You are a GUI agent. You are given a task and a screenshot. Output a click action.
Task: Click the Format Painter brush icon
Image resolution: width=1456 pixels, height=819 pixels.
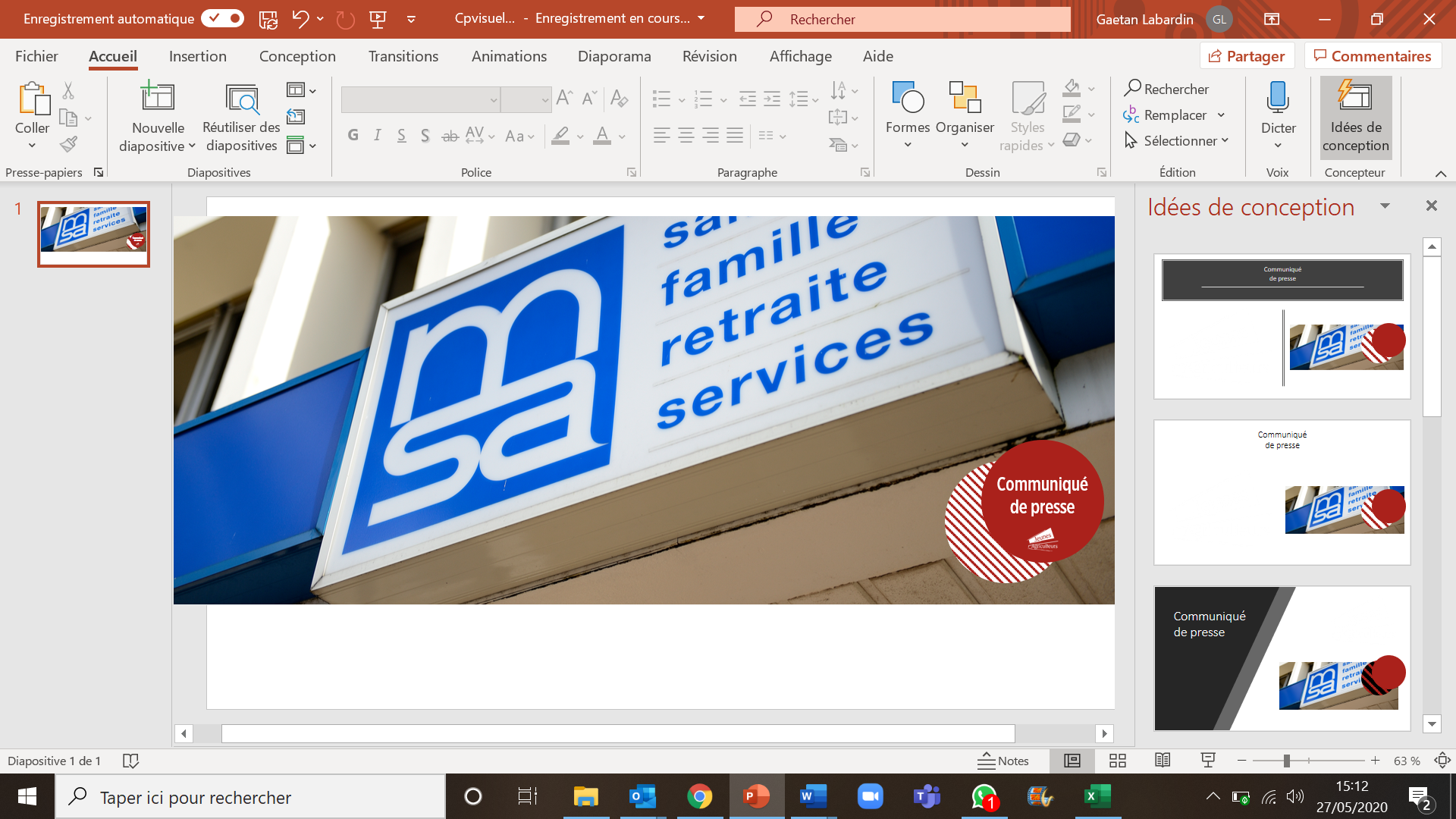click(x=68, y=144)
